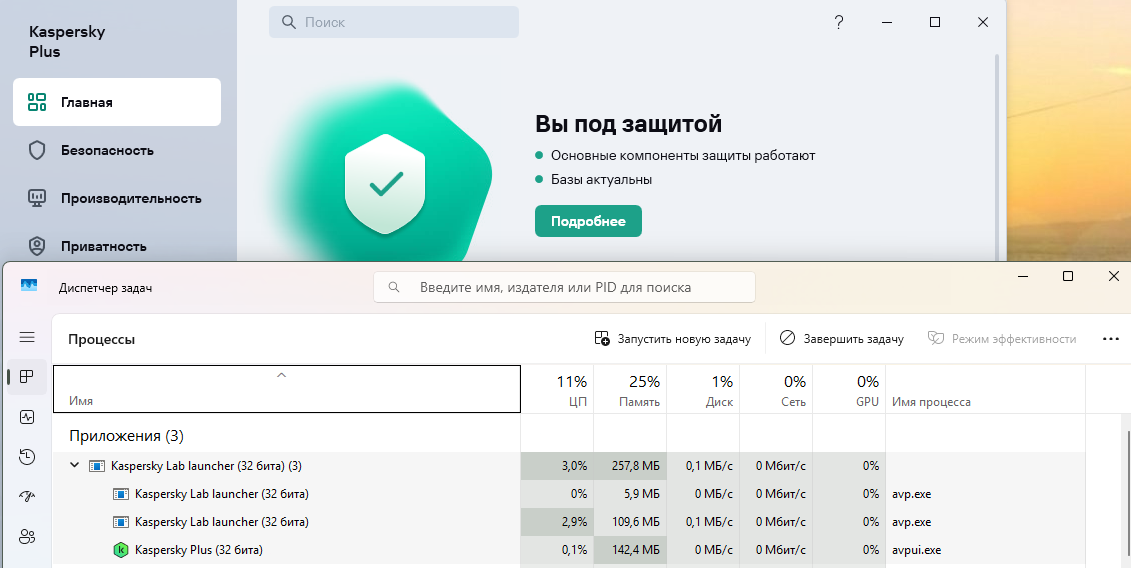Image resolution: width=1131 pixels, height=568 pixels.
Task: Open the Performance page icon in Task Manager
Action: (27, 416)
